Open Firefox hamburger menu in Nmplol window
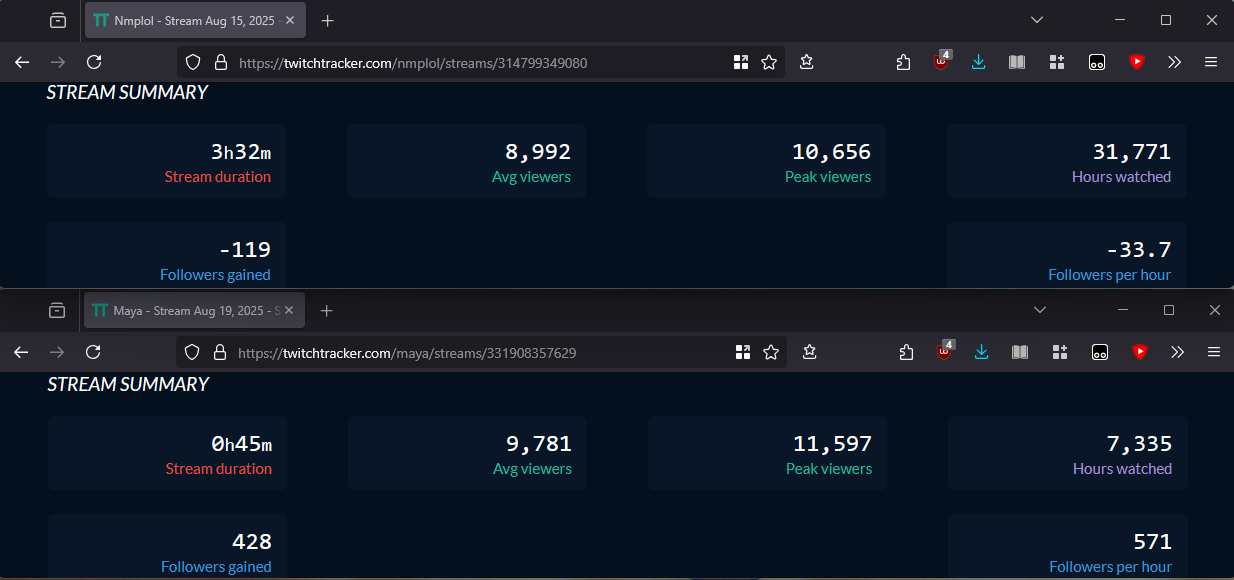Image resolution: width=1234 pixels, height=580 pixels. tap(1211, 62)
